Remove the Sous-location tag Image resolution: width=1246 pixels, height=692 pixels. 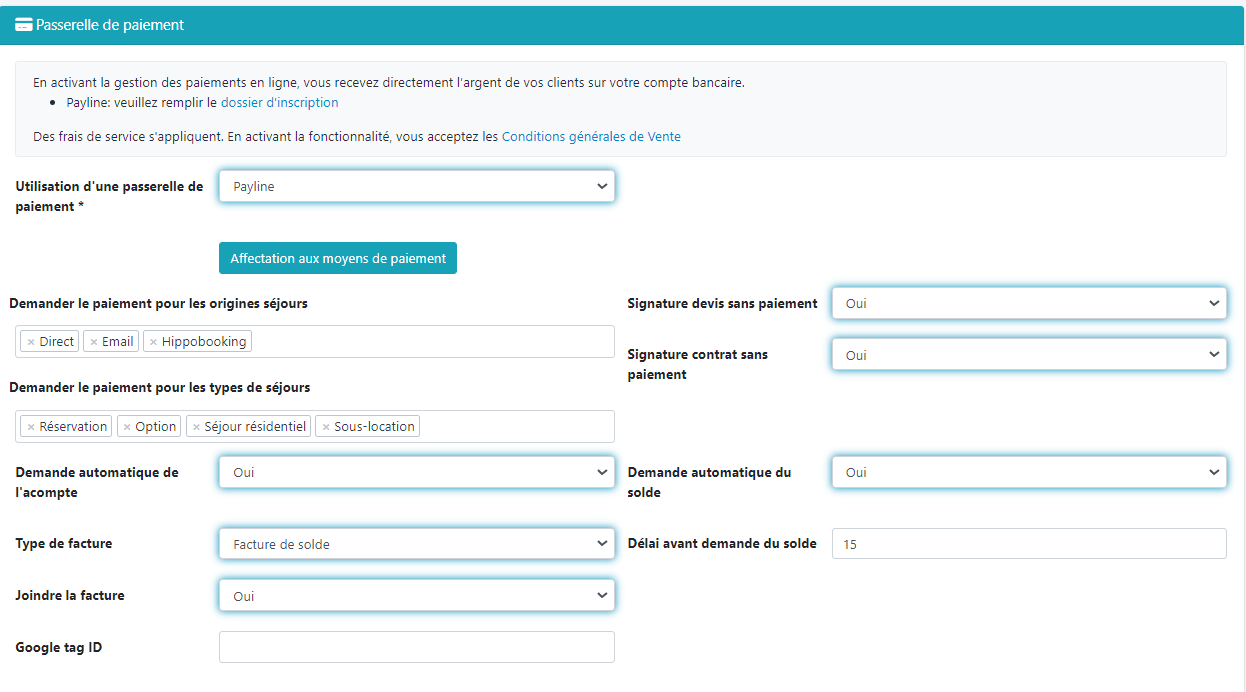pos(325,427)
